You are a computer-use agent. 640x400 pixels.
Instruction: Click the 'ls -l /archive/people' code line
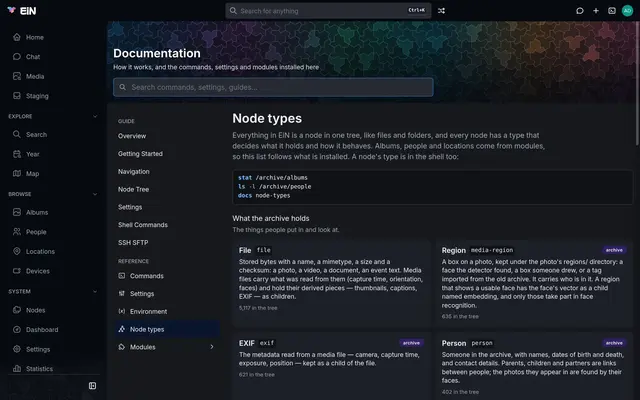pyautogui.click(x=274, y=187)
